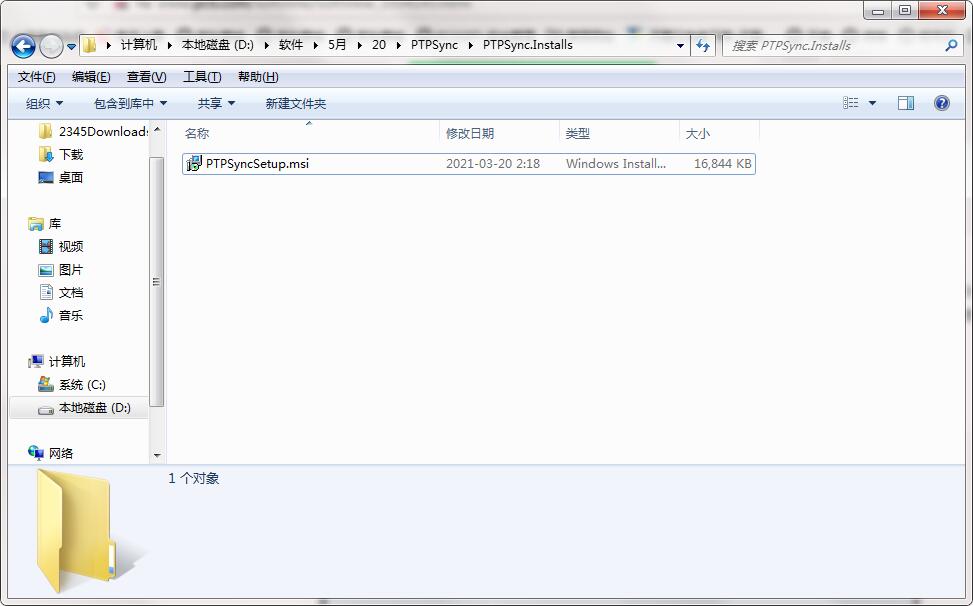This screenshot has height=606, width=973.
Task: Click 新建文件夹 button
Action: (295, 104)
